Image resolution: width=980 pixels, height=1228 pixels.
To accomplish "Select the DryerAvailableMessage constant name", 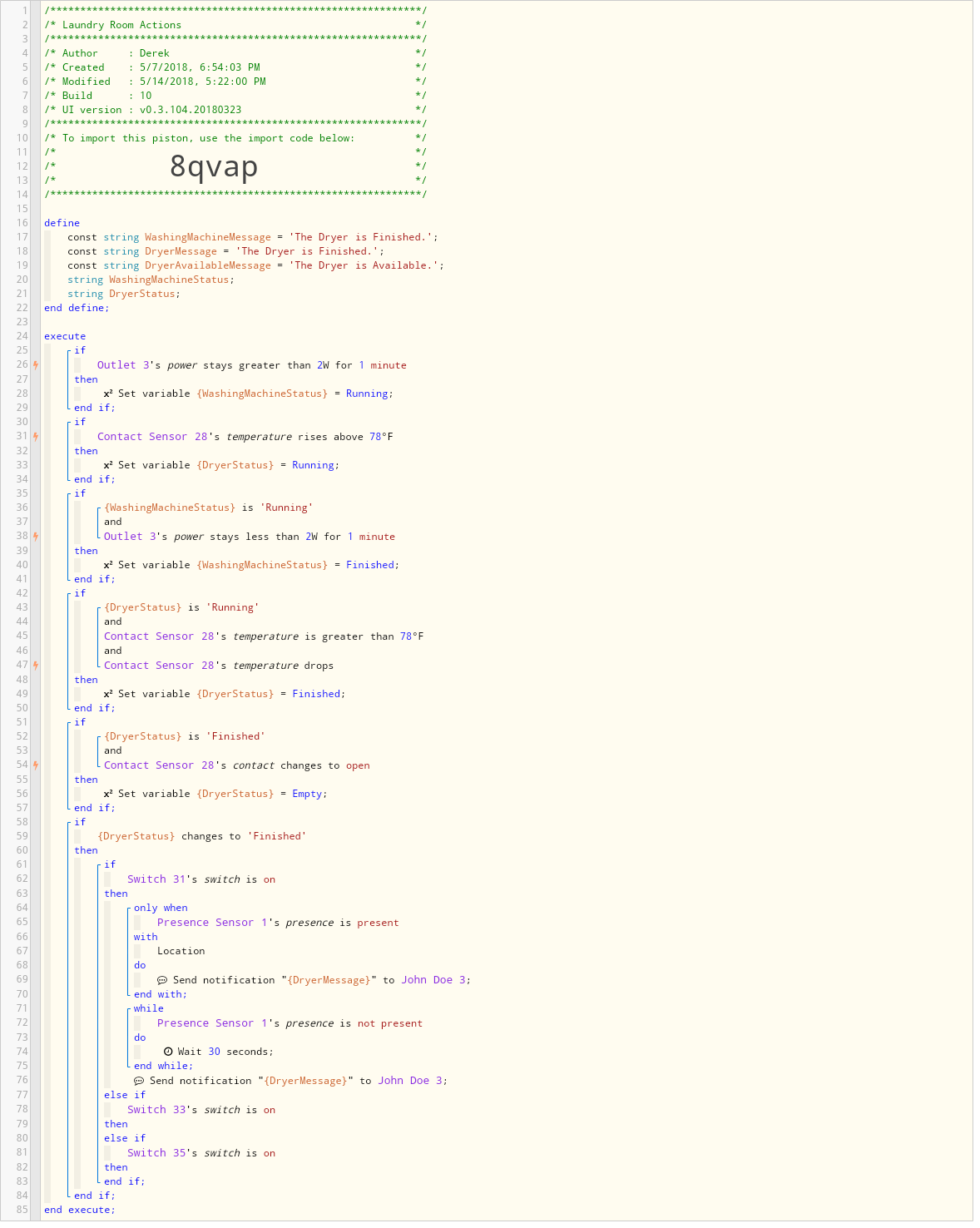I will (x=208, y=265).
